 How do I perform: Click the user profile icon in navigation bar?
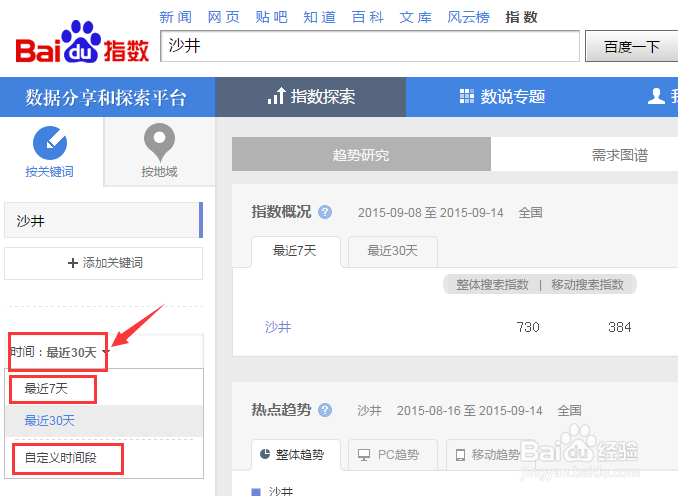tap(656, 96)
